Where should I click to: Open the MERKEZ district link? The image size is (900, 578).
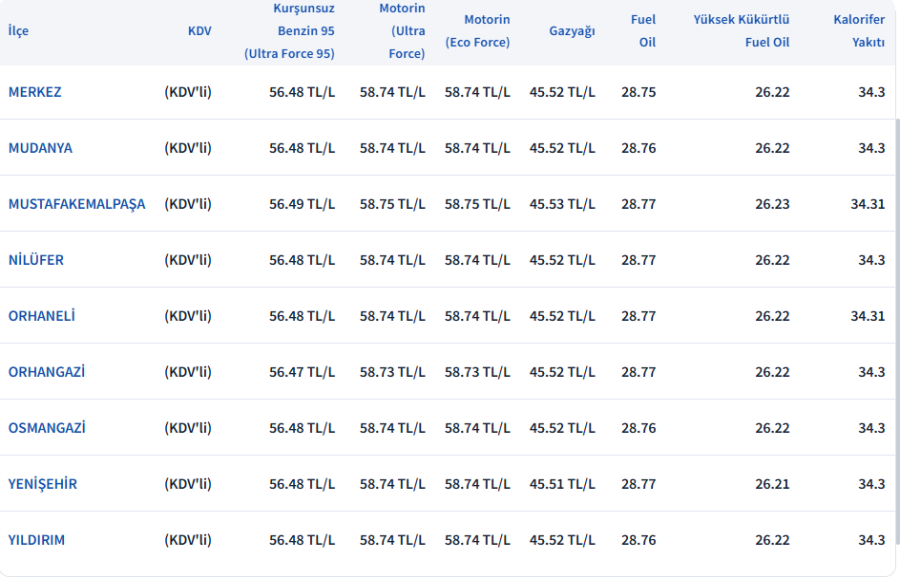click(35, 92)
